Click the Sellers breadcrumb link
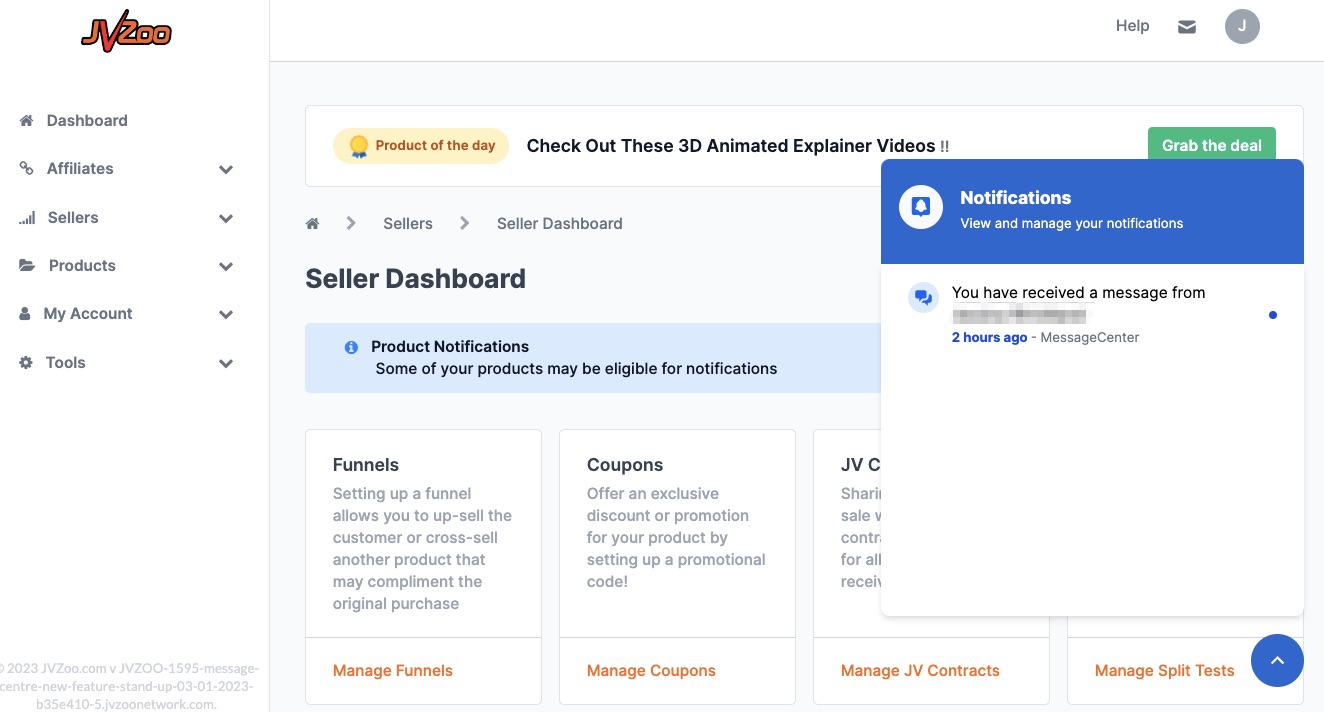Viewport: 1324px width, 712px height. click(x=408, y=223)
